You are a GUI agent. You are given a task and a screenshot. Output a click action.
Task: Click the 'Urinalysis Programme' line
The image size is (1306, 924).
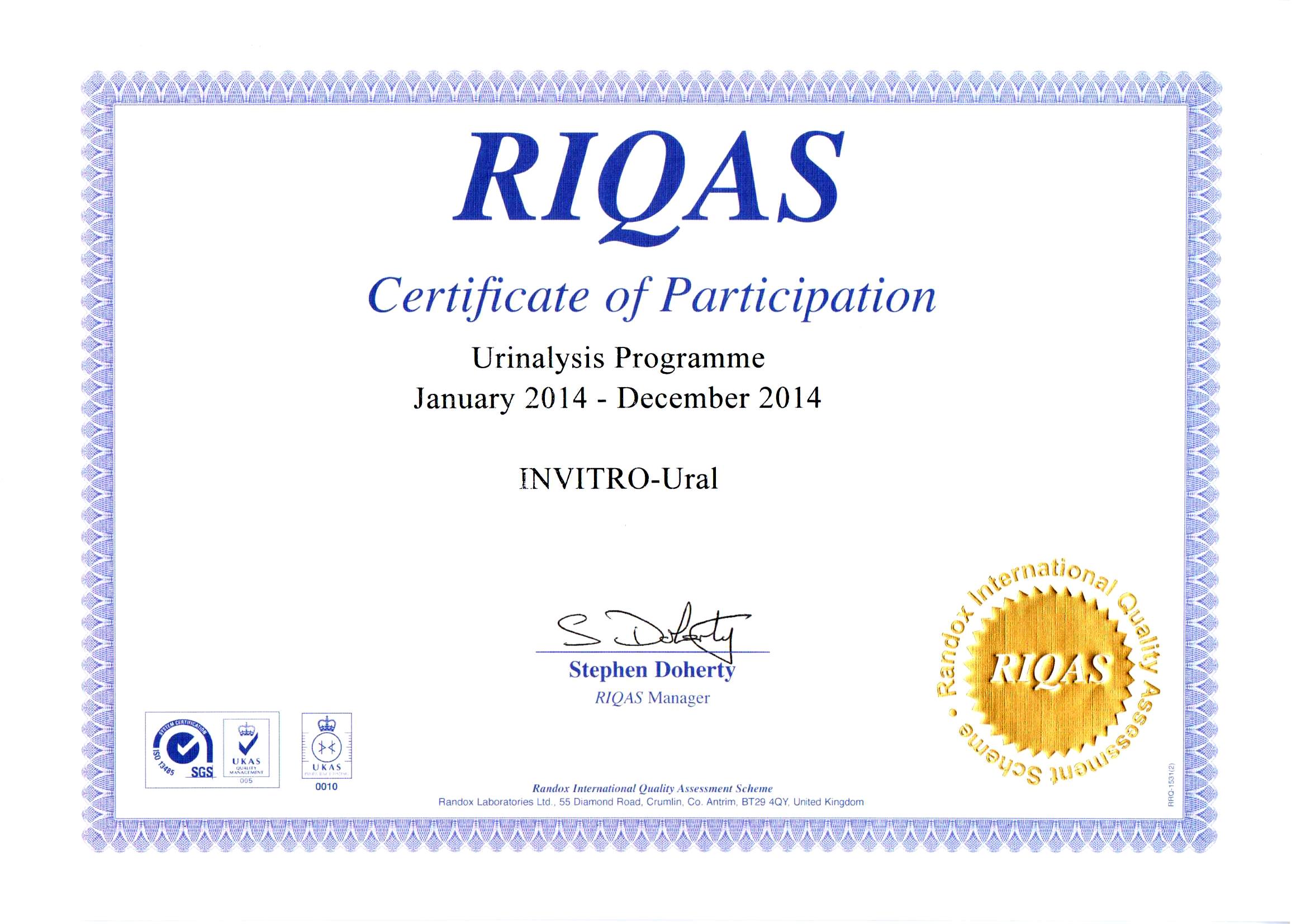(619, 359)
